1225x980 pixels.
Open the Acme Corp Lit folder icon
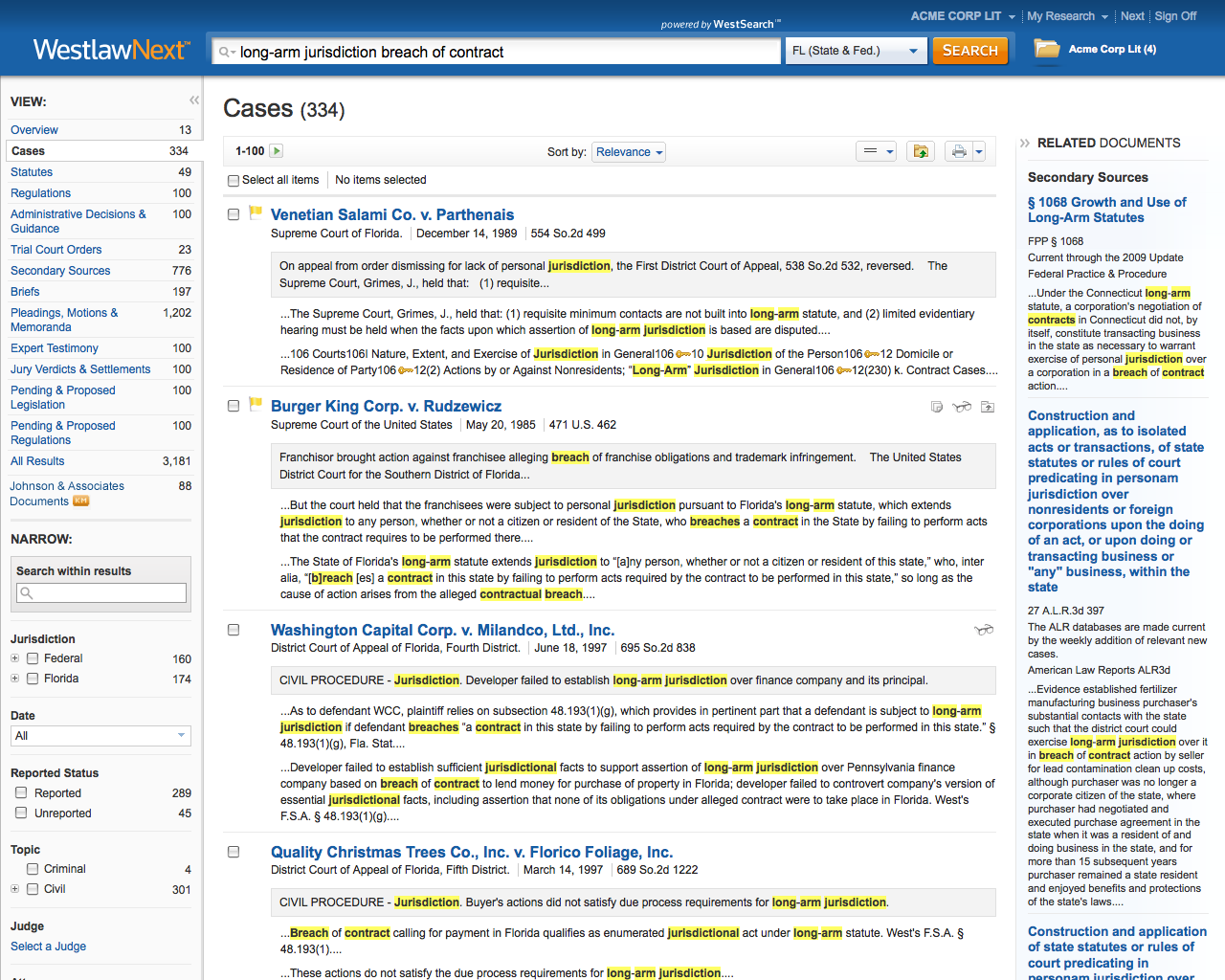tap(1047, 49)
